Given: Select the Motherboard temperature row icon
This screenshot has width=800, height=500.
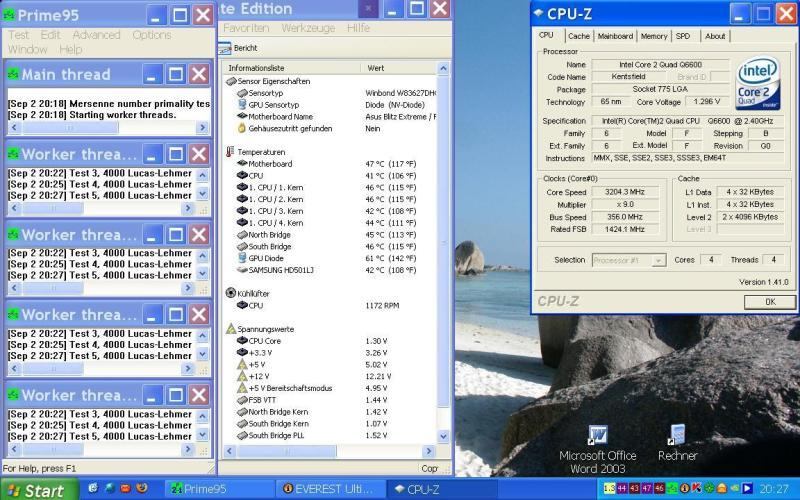Looking at the screenshot, I should click(x=242, y=164).
